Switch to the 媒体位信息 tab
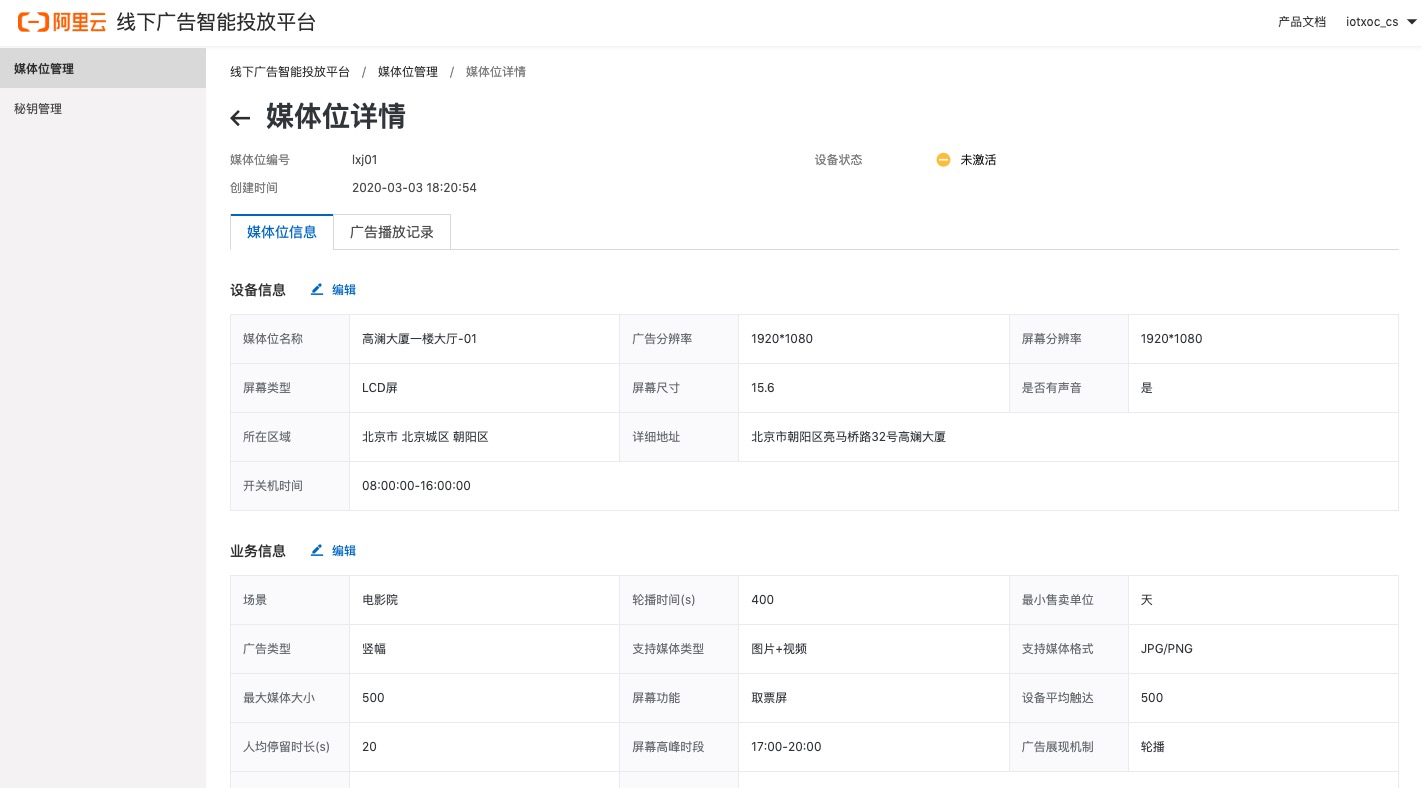The image size is (1422, 788). point(282,232)
